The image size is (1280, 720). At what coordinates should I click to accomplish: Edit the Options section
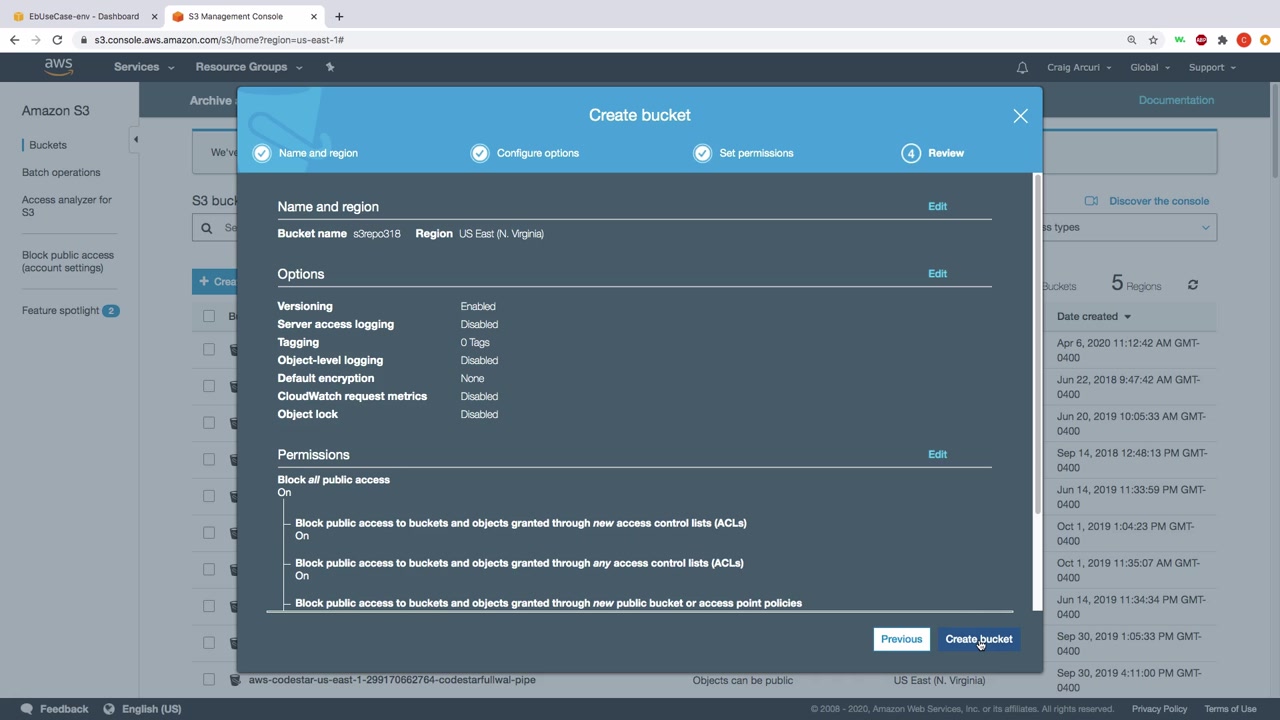[937, 273]
